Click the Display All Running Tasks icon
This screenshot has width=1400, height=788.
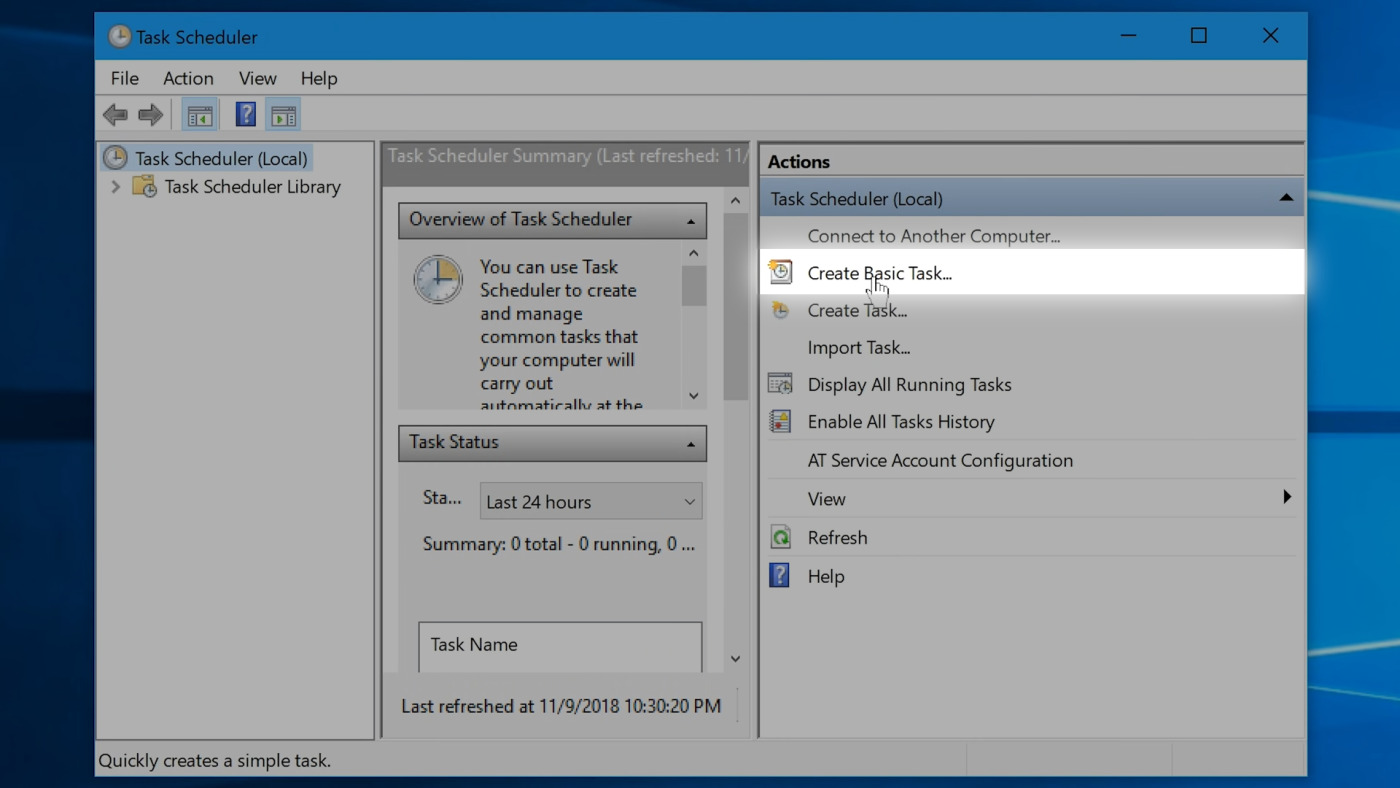(x=780, y=384)
